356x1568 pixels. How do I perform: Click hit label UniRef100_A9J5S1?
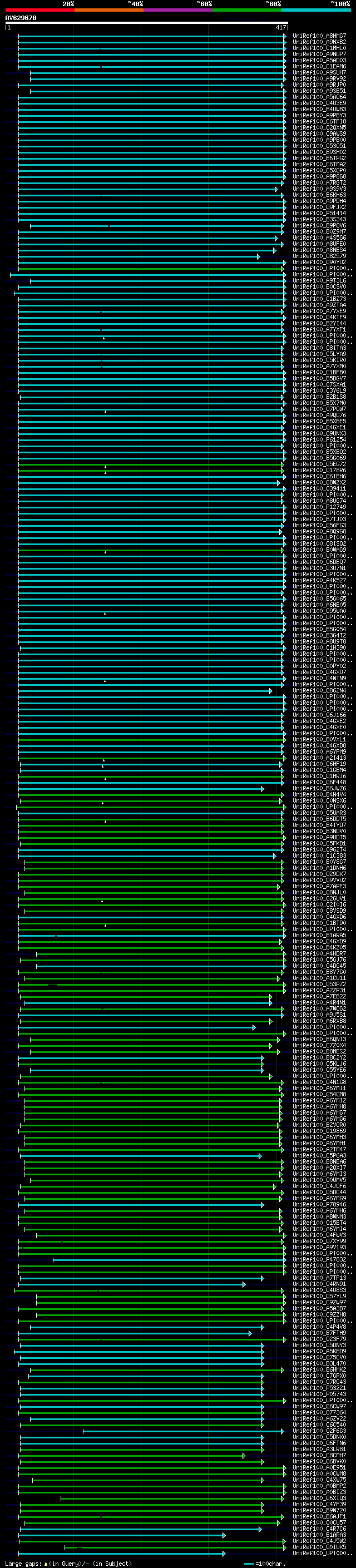click(319, 1015)
